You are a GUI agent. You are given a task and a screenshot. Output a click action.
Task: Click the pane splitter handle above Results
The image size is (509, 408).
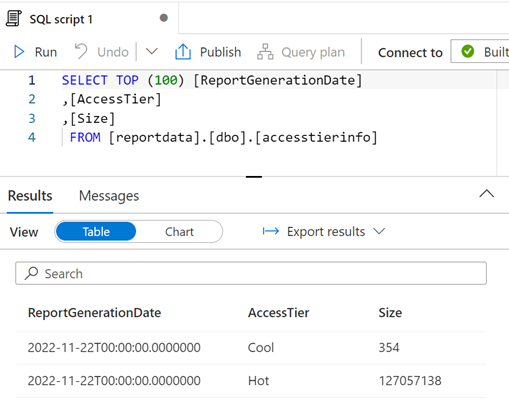254,177
